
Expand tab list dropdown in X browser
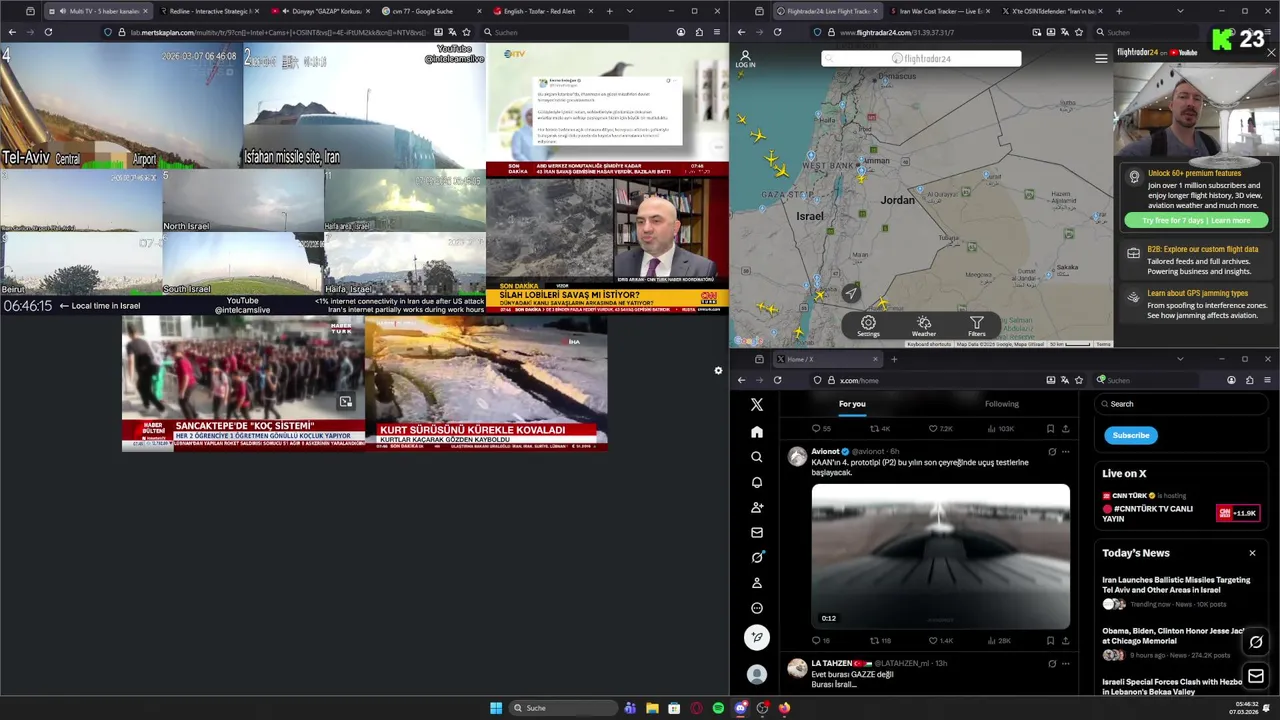(x=1180, y=359)
